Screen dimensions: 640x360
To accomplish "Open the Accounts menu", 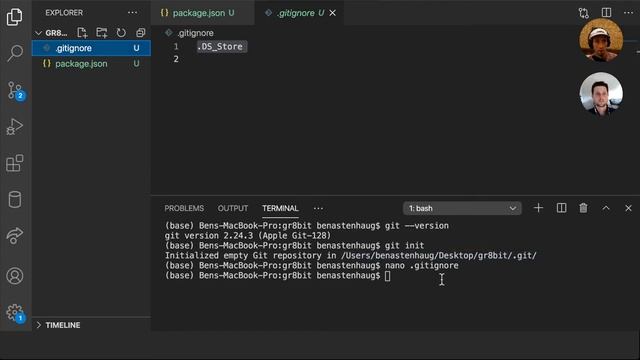I will click(15, 276).
